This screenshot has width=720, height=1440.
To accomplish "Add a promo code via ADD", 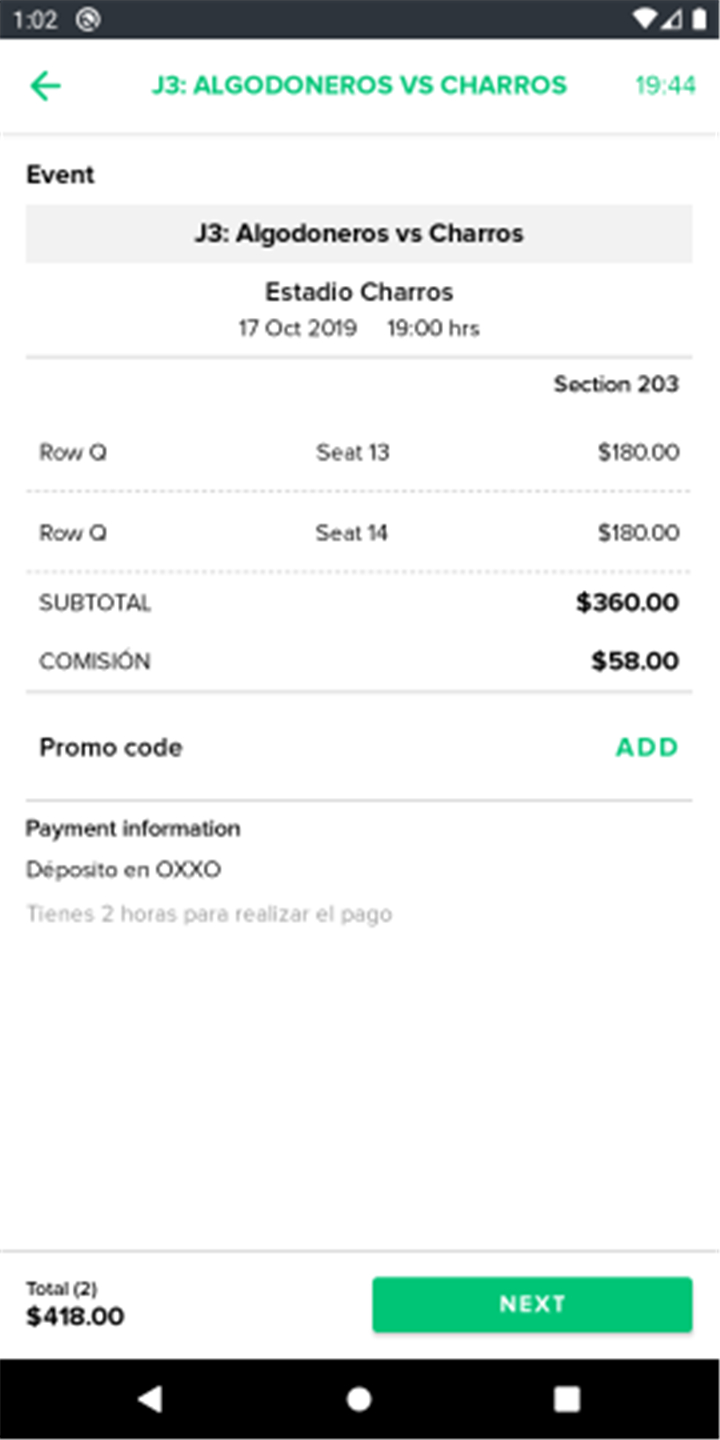I will point(647,747).
